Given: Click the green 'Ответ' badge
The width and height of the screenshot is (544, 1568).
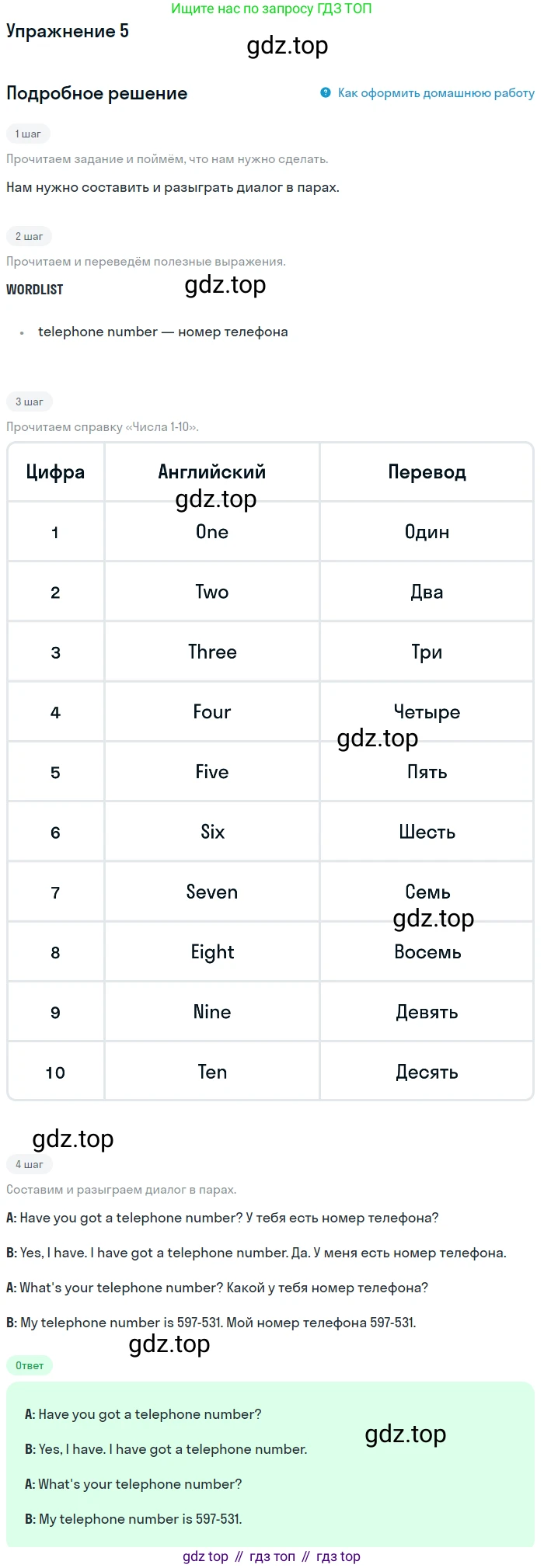Looking at the screenshot, I should pos(30,1365).
